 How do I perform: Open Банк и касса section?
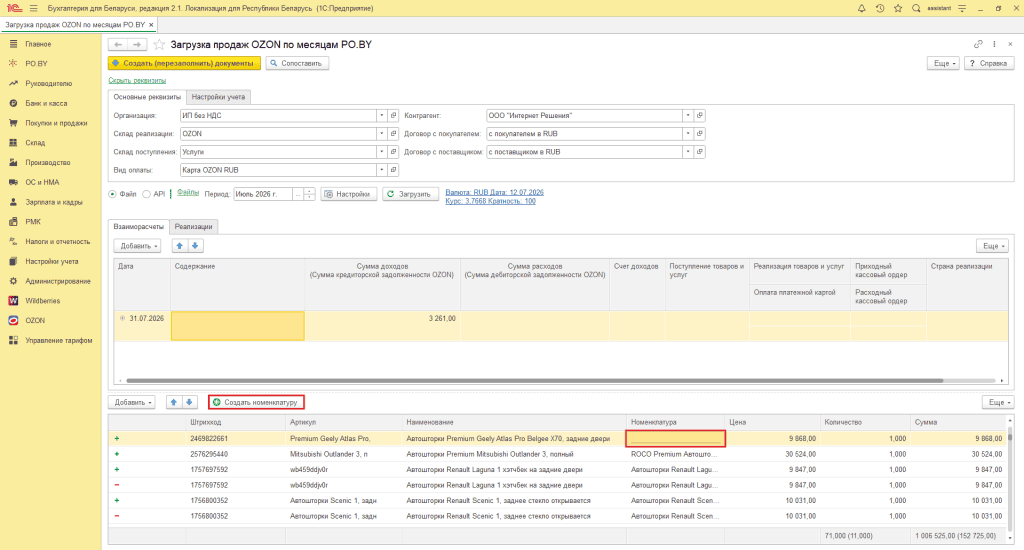[x=46, y=103]
